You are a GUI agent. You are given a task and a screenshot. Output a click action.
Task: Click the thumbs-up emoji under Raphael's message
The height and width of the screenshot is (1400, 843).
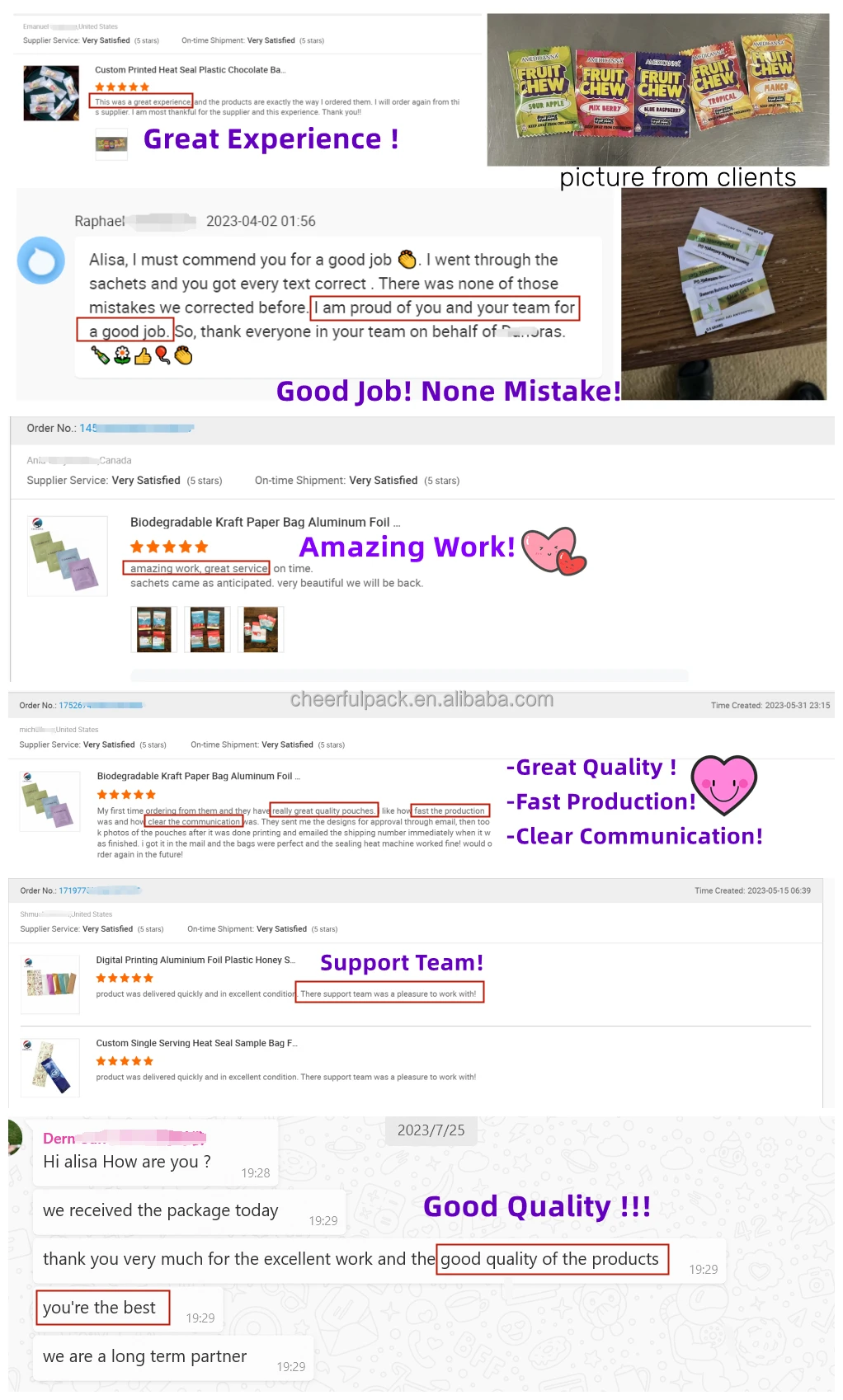(x=143, y=356)
